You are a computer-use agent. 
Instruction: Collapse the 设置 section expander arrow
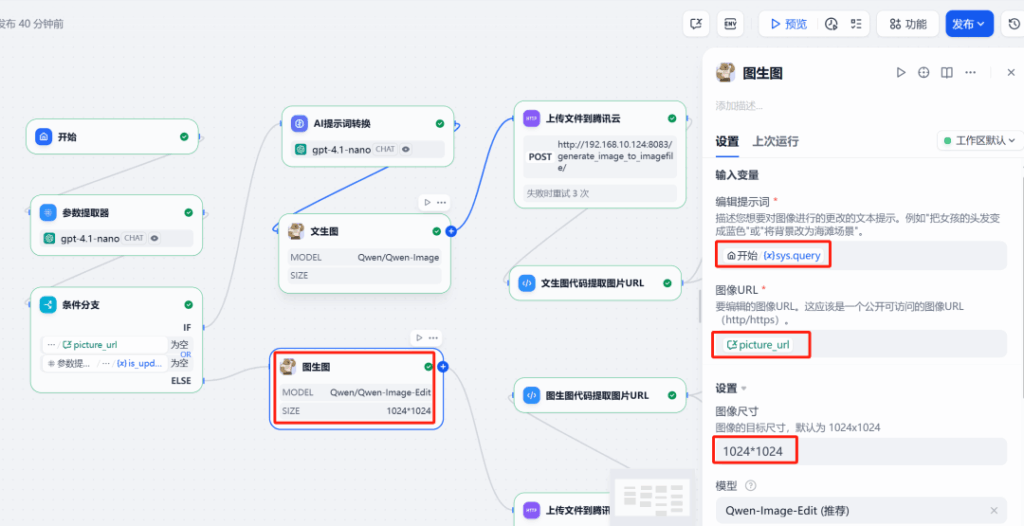(x=744, y=388)
